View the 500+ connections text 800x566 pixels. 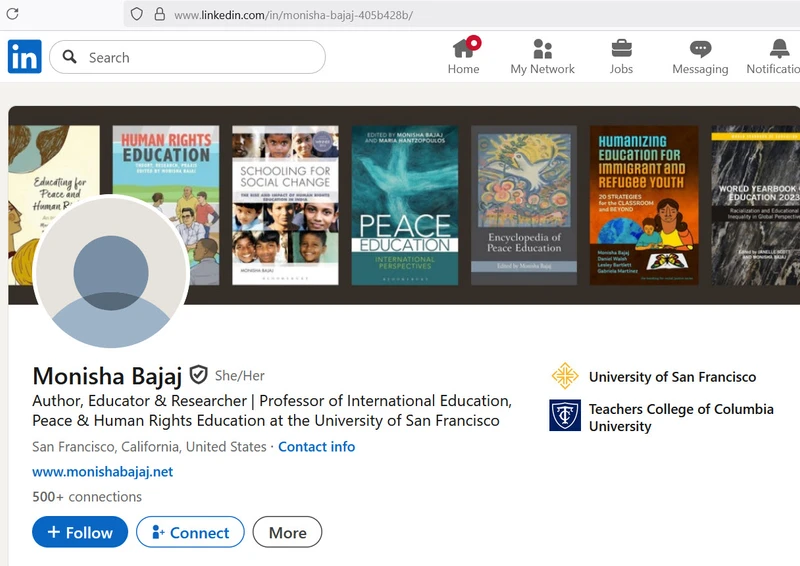tap(87, 497)
